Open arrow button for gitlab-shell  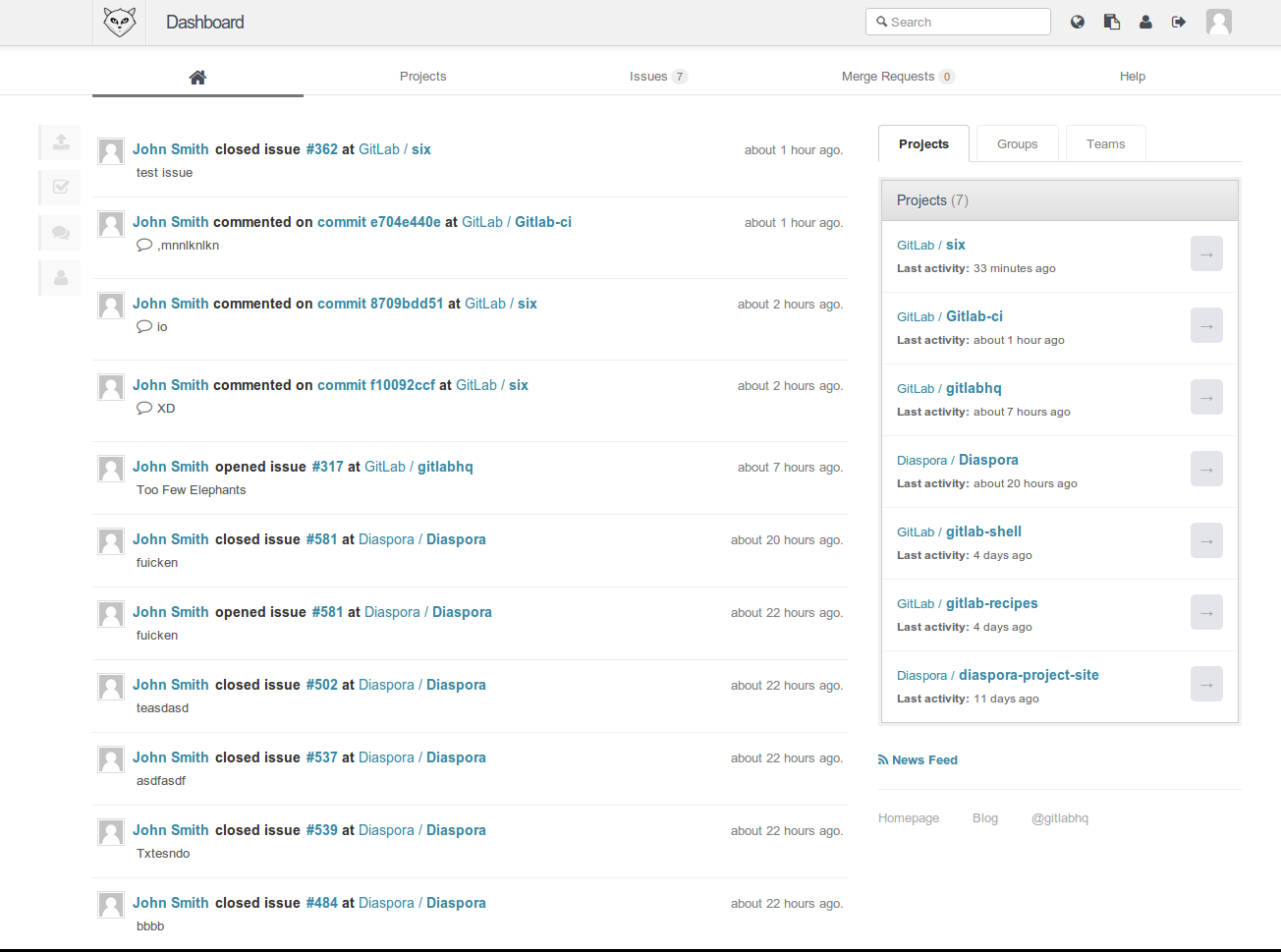[x=1206, y=541]
